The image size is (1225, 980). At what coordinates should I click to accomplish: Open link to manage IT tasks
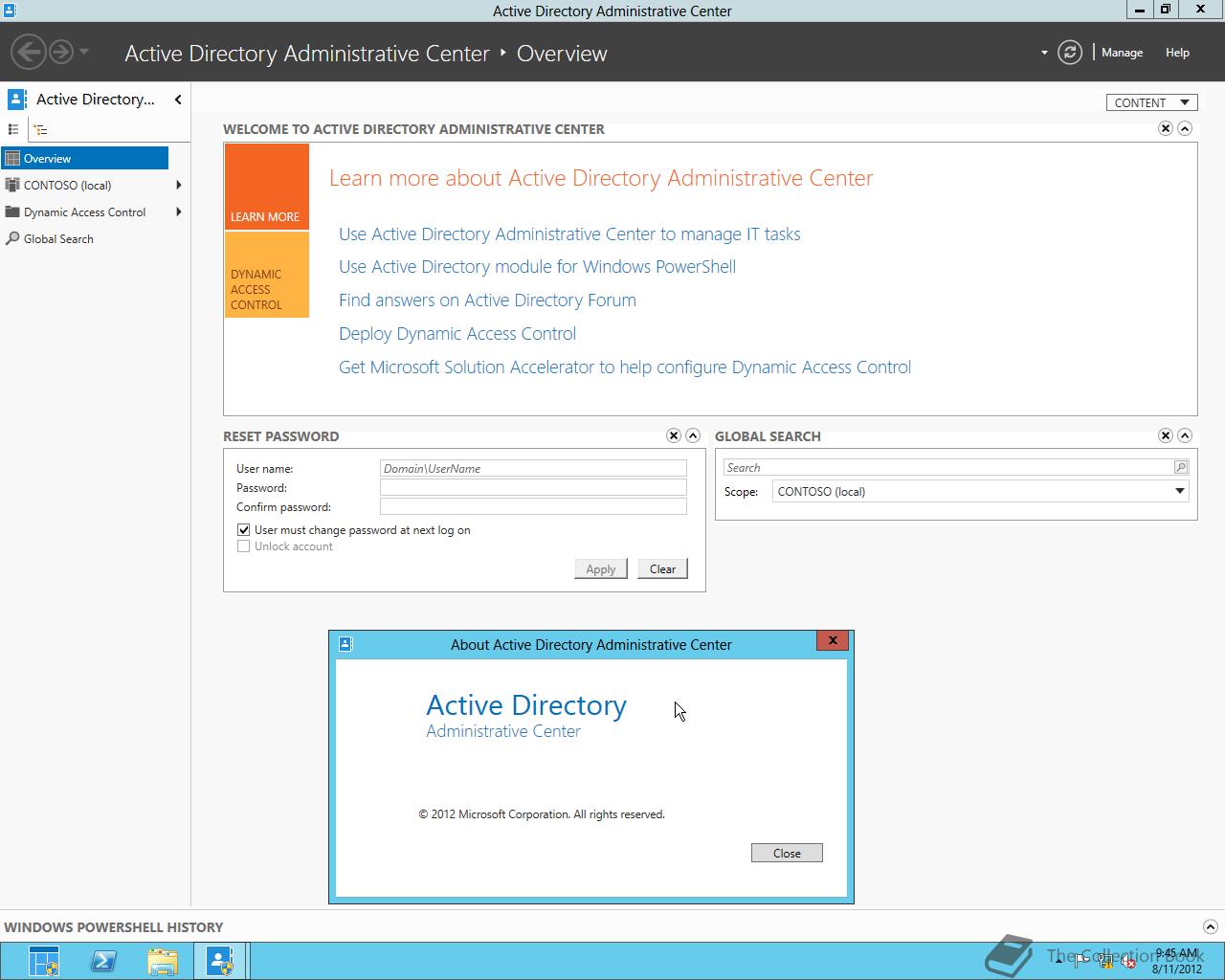[x=569, y=234]
